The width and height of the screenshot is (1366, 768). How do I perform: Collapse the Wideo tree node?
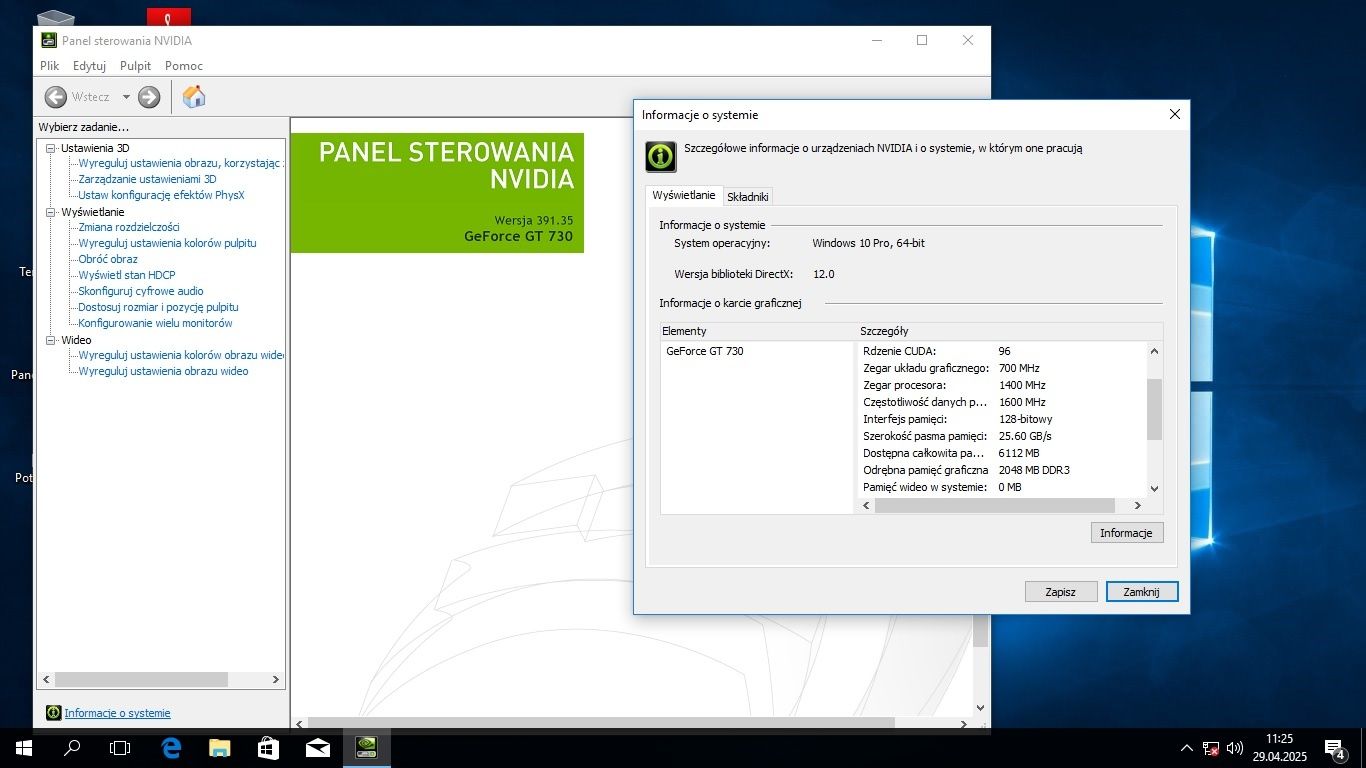[52, 340]
